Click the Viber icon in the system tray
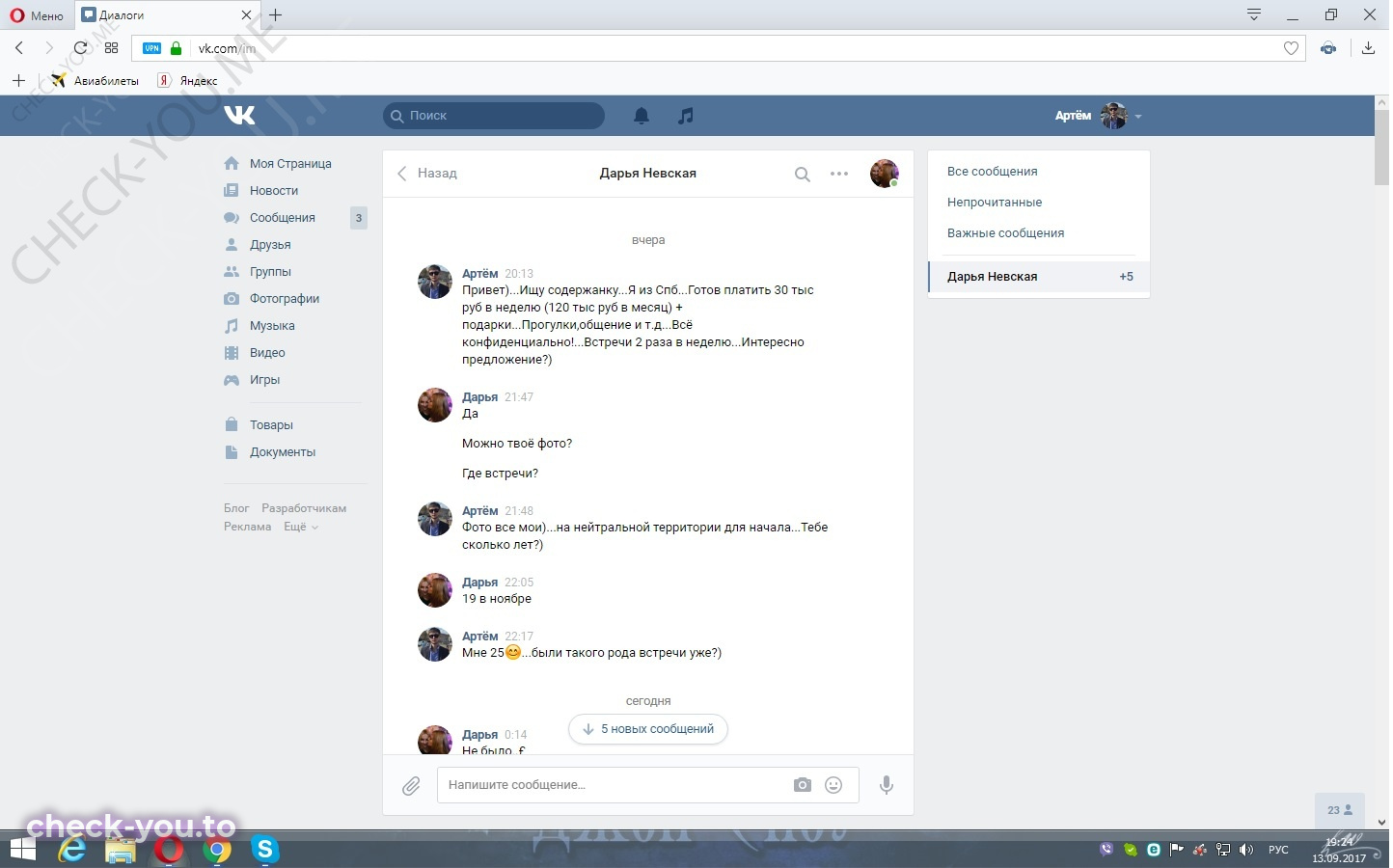This screenshot has width=1393, height=868. click(1106, 850)
